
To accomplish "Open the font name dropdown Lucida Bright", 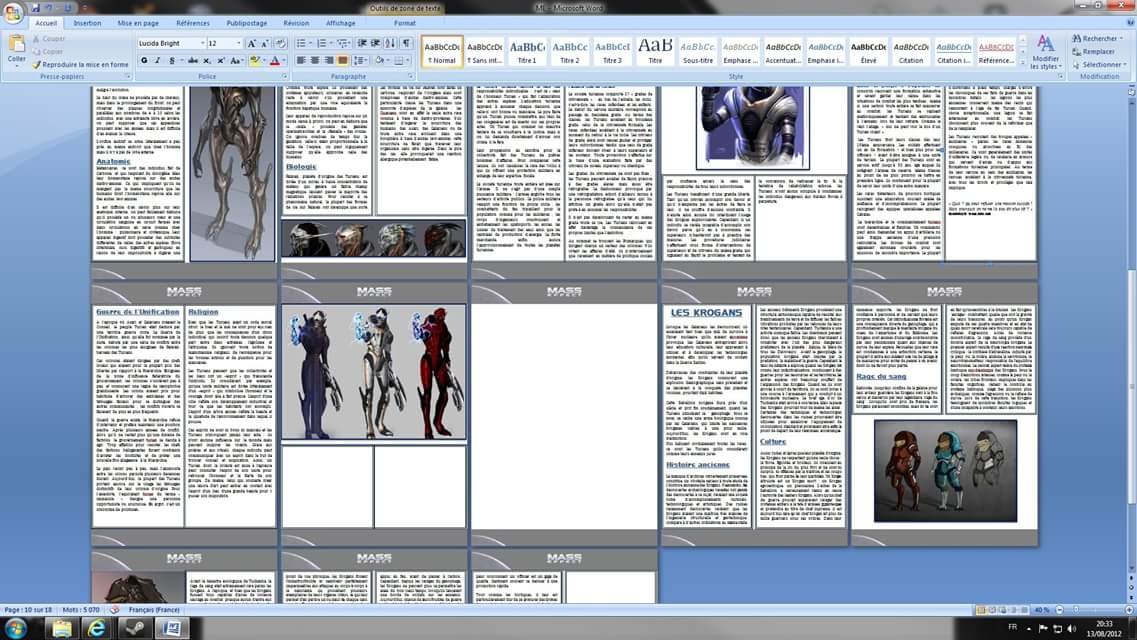I will pyautogui.click(x=202, y=43).
